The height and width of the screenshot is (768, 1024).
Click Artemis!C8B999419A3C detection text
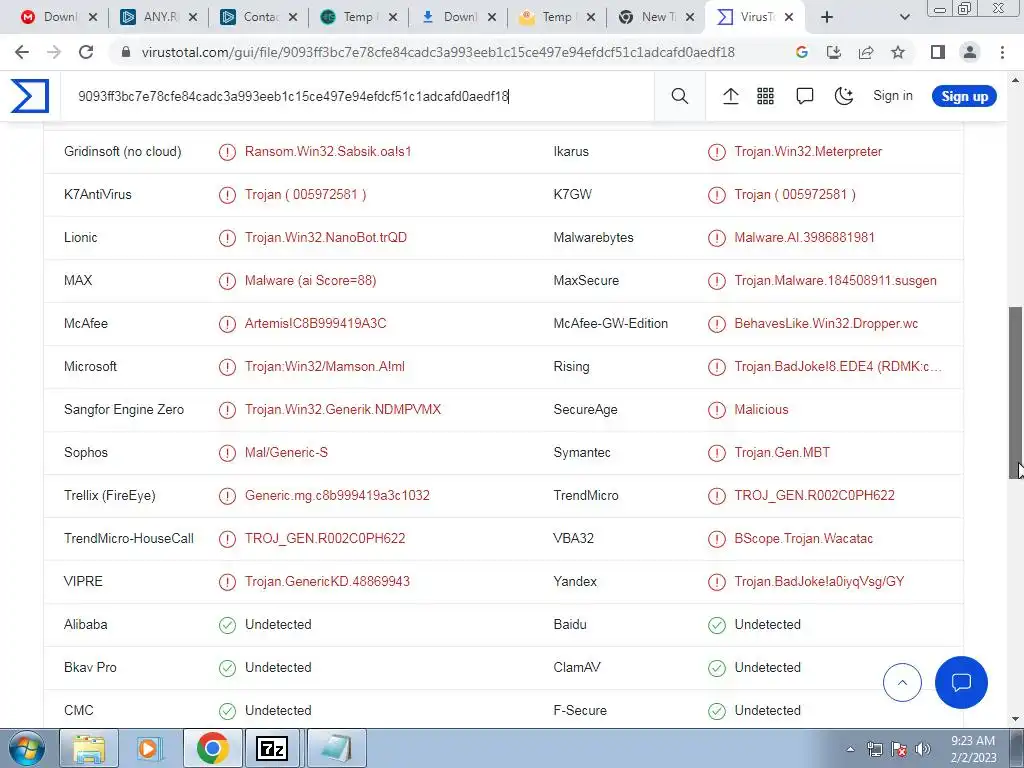[x=315, y=324]
